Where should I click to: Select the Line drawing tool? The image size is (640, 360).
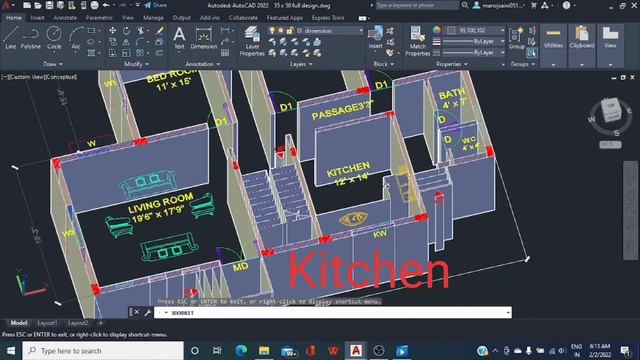tap(11, 38)
